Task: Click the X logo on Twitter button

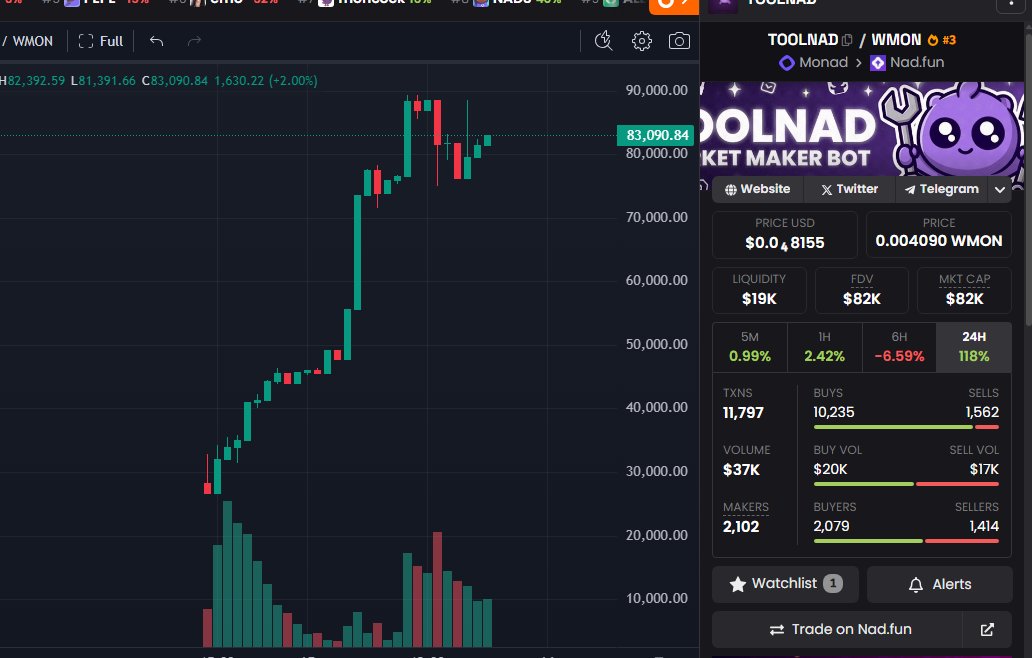Action: (x=827, y=190)
